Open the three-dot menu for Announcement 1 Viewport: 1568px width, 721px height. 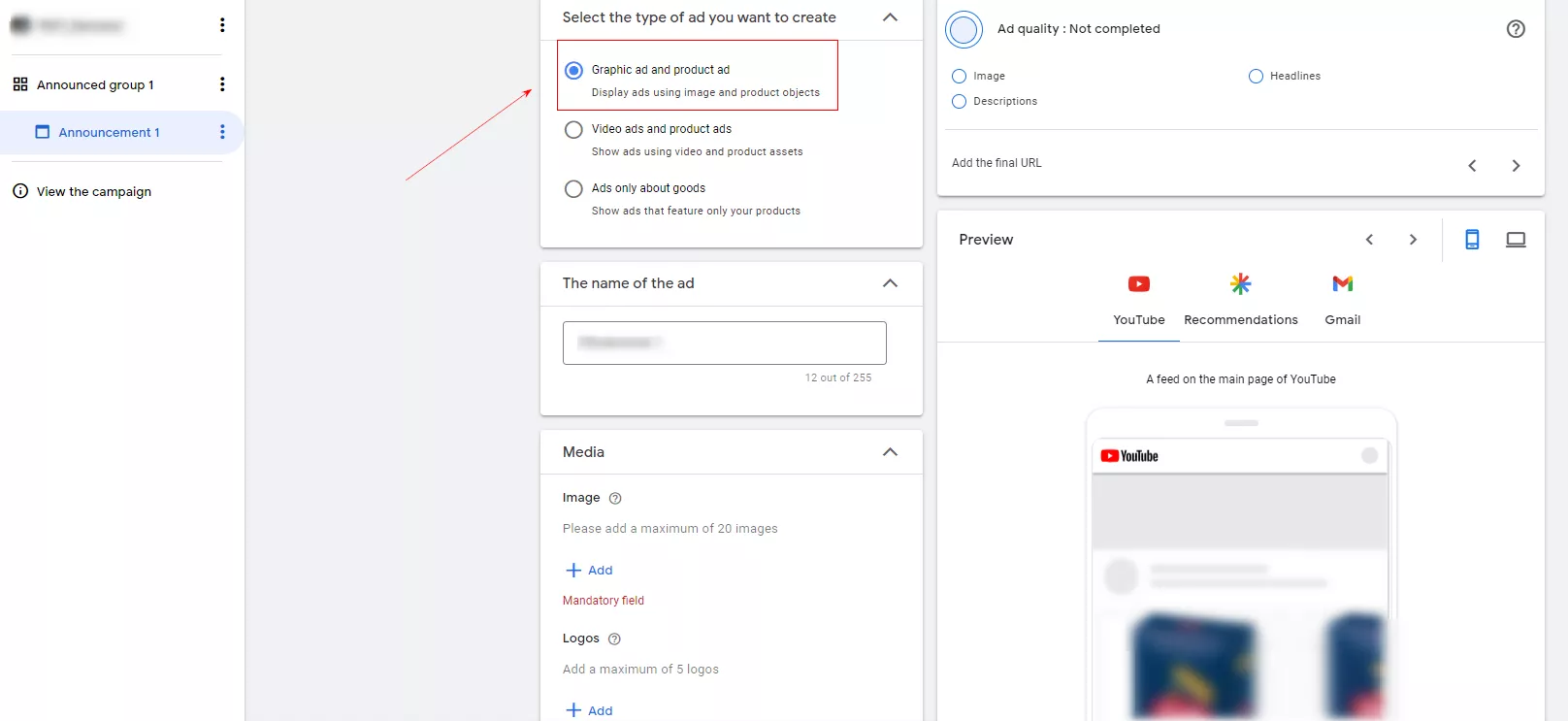tap(222, 132)
